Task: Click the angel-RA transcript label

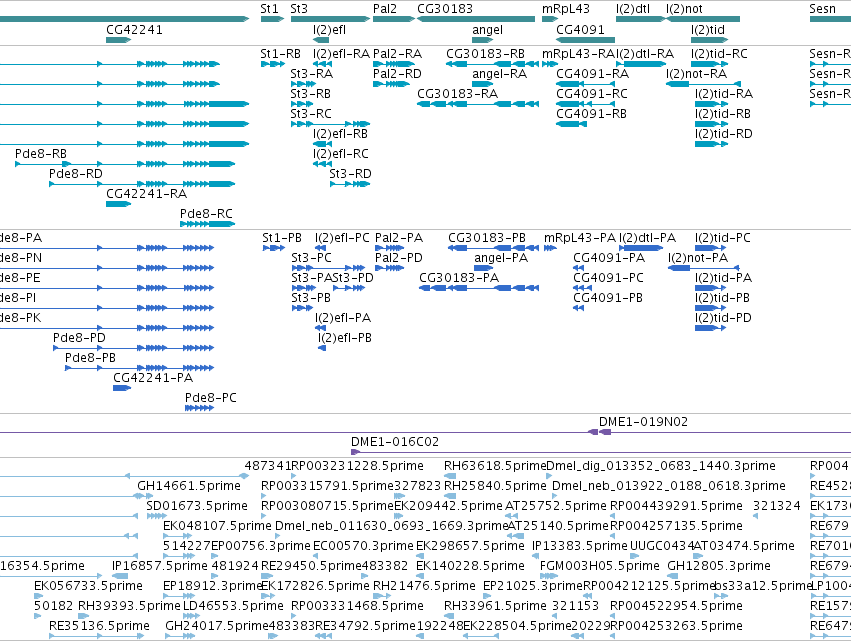Action: click(499, 74)
